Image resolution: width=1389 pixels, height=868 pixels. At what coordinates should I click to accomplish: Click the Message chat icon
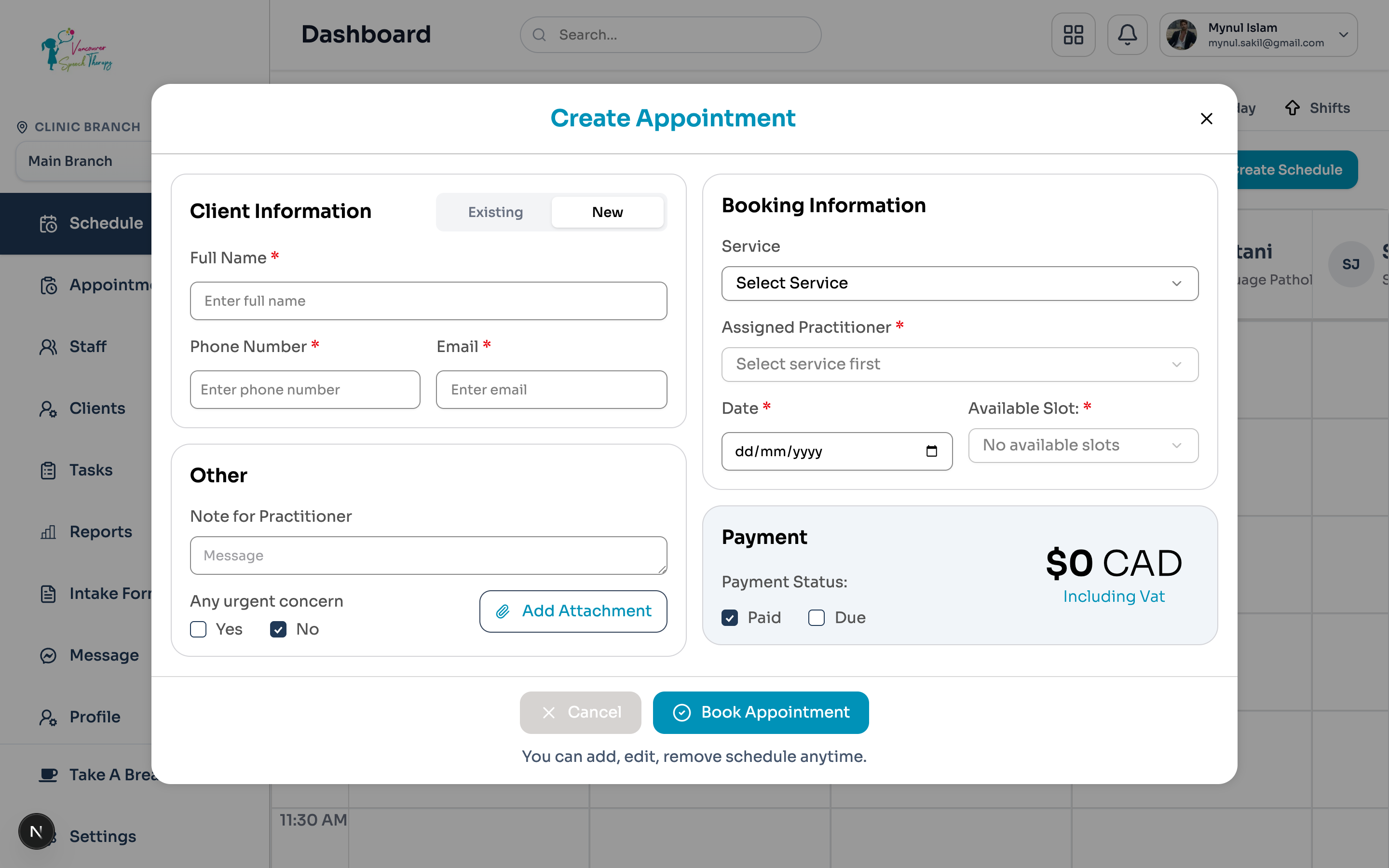(49, 656)
